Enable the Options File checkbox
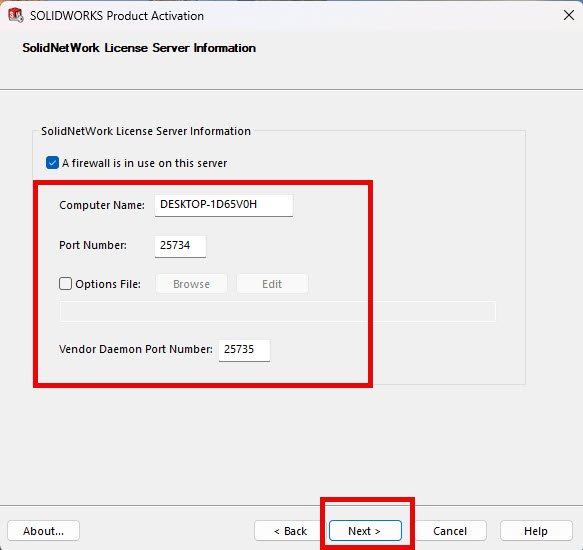Image resolution: width=583 pixels, height=550 pixels. [65, 284]
